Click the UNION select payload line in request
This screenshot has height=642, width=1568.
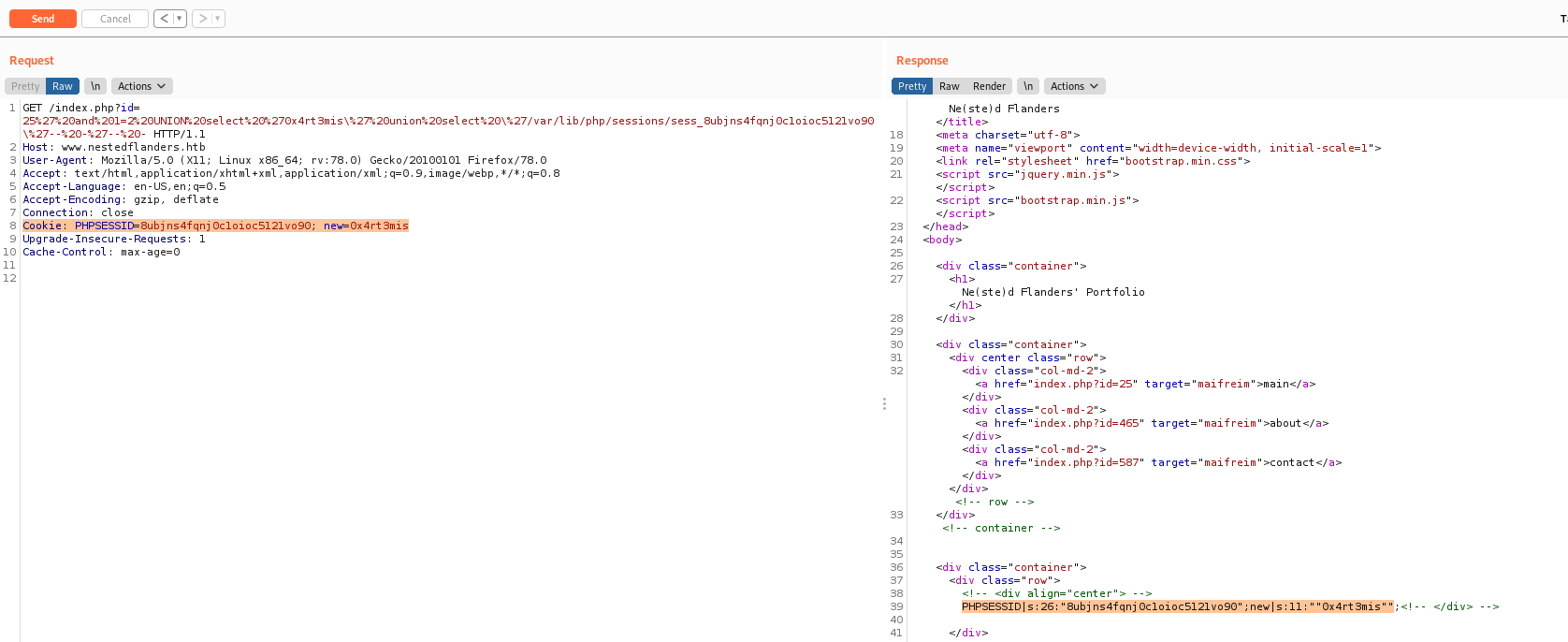click(x=448, y=121)
